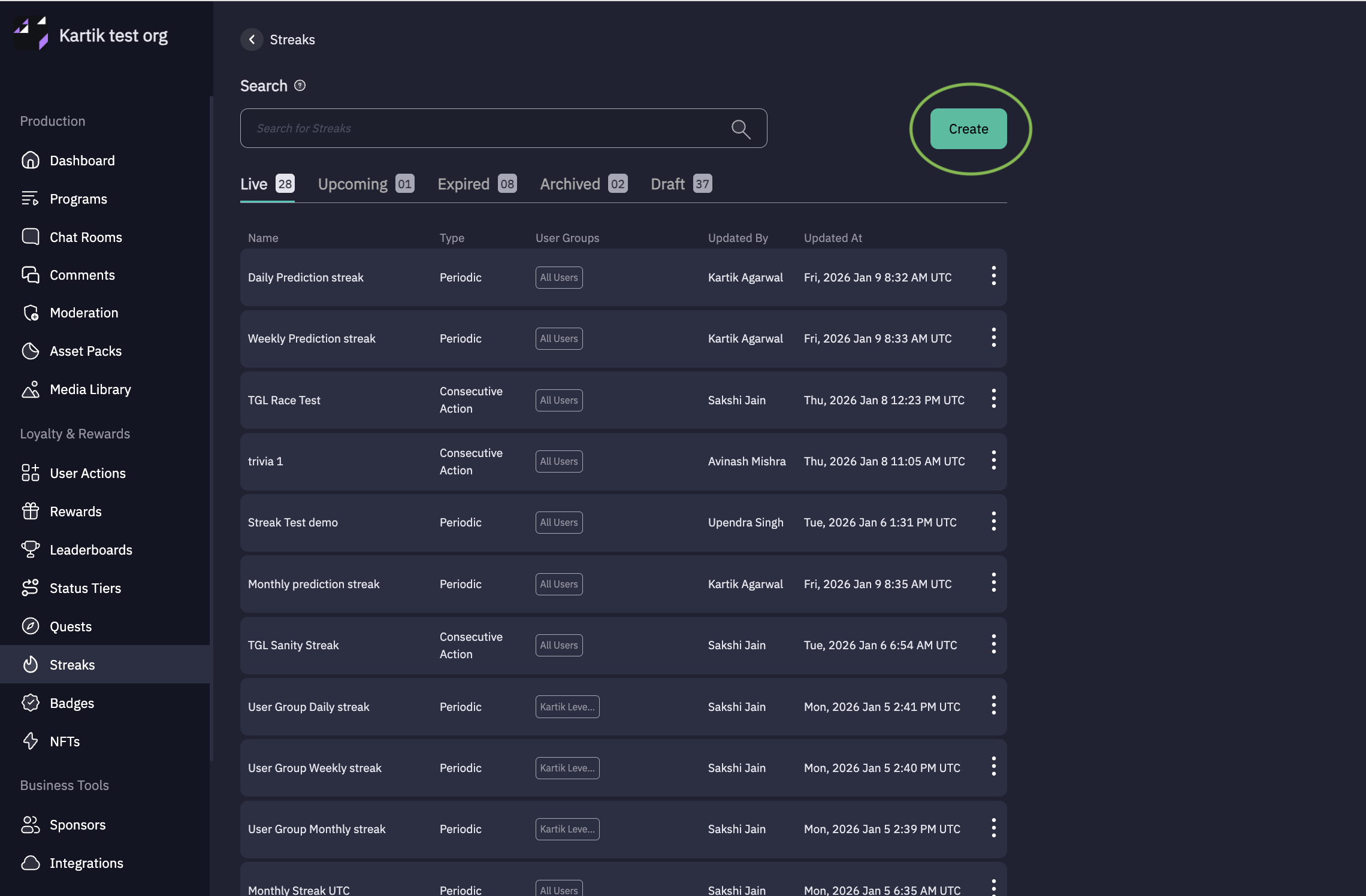
Task: Click the Quests compass icon
Action: (30, 626)
